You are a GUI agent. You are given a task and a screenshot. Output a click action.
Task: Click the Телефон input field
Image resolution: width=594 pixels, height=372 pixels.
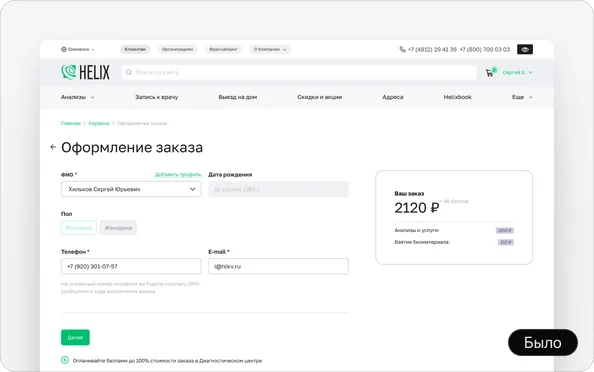click(131, 266)
